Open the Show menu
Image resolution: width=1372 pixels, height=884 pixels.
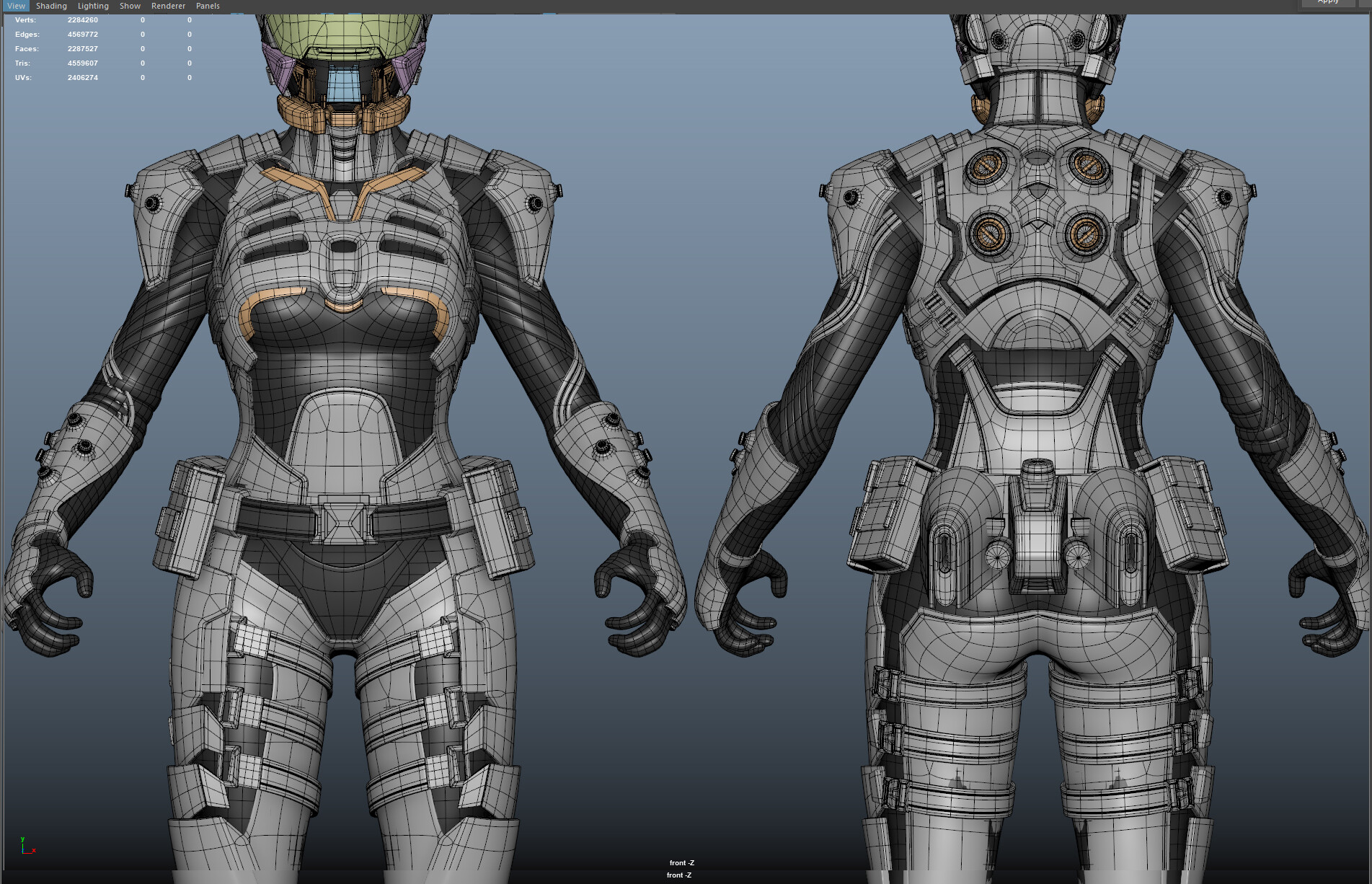point(130,6)
